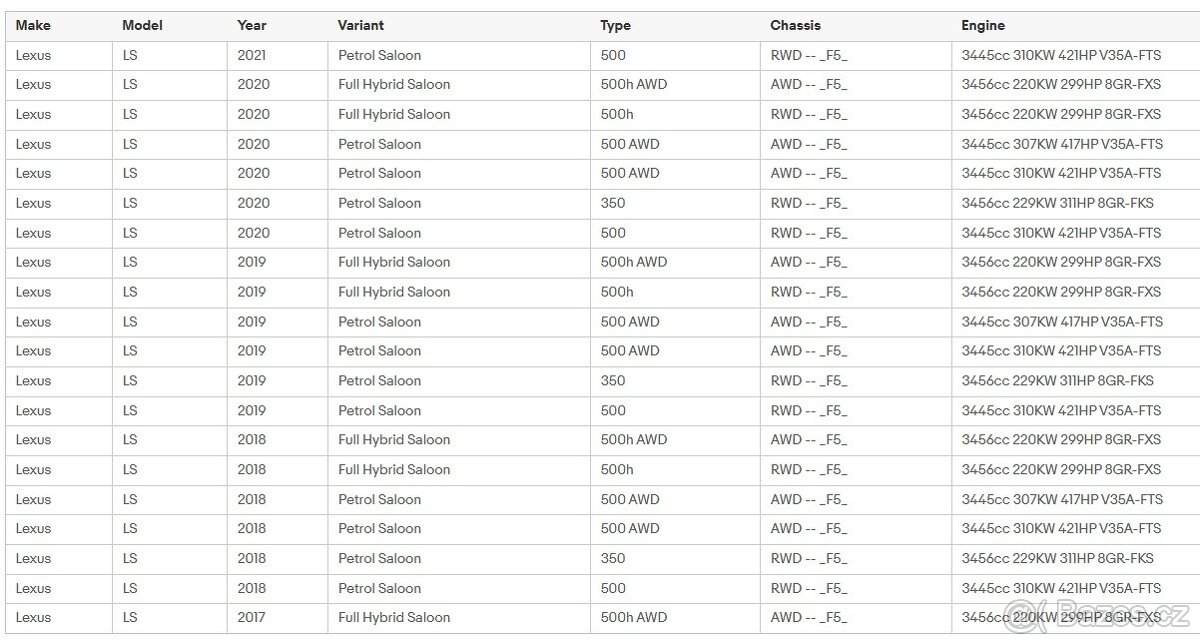Click the engine cell in the 2021 row
Screen dimensions: 1200x644
coord(1061,55)
